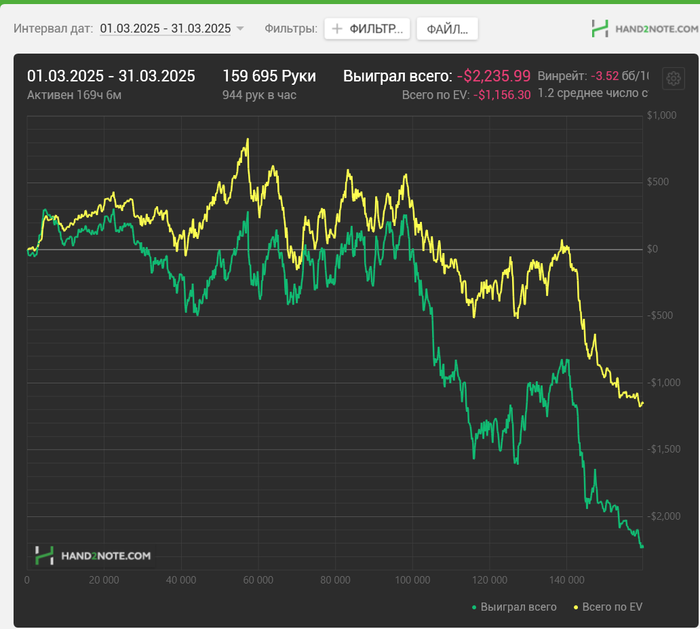Screen dimensions: 700x629
Task: Click the green winnings line's endpoint at chart end
Action: pyautogui.click(x=642, y=546)
